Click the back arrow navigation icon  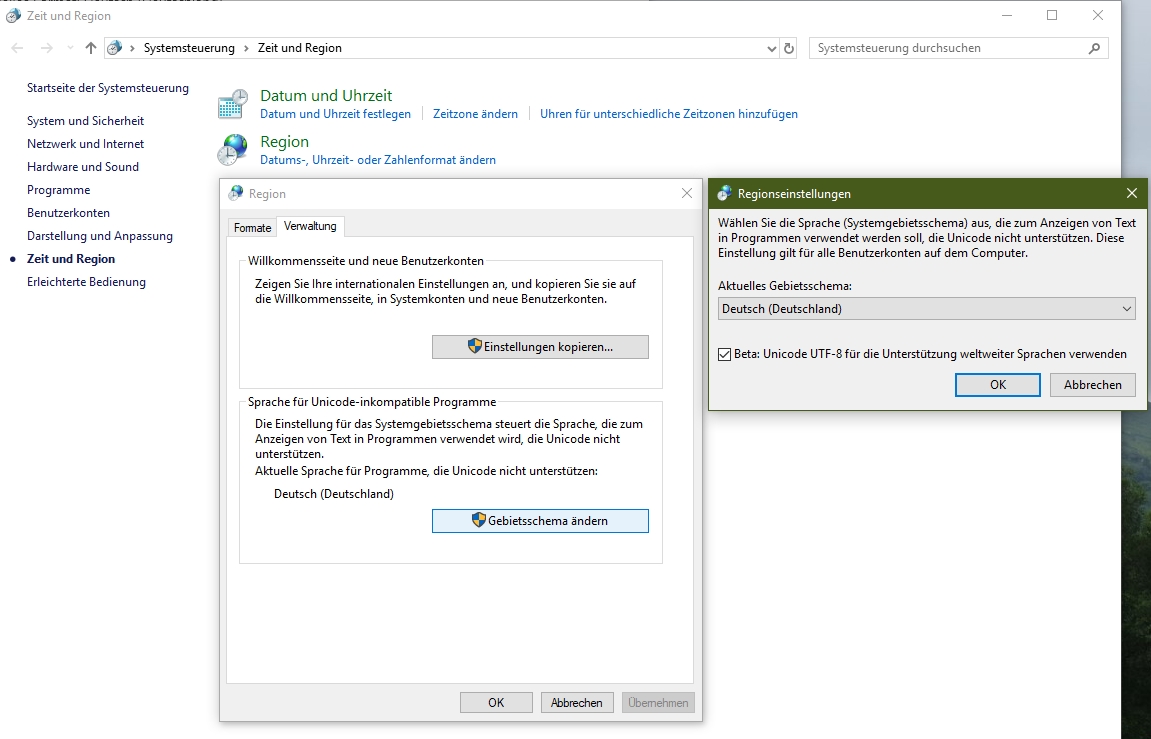(17, 48)
